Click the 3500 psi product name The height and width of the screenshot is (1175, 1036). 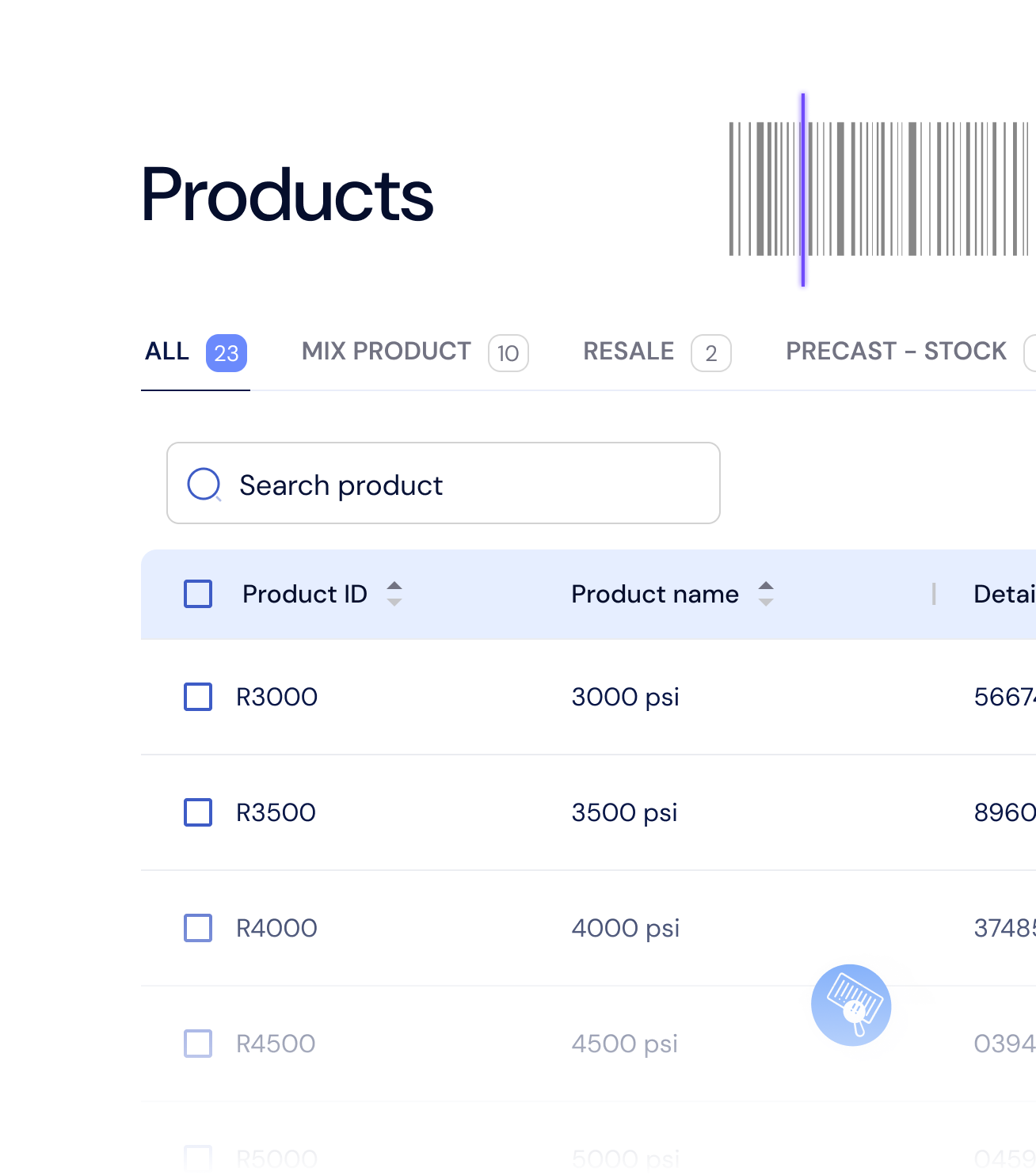point(624,813)
